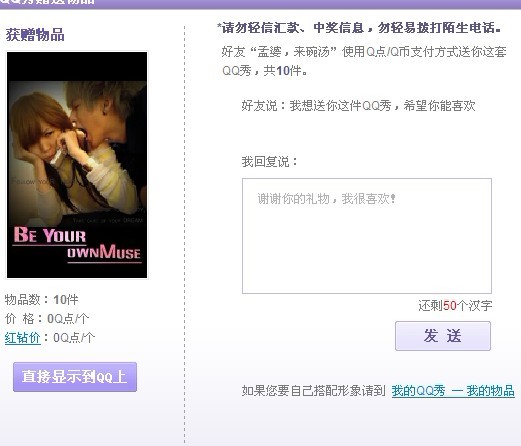Click the 我回复说 label

point(269,162)
